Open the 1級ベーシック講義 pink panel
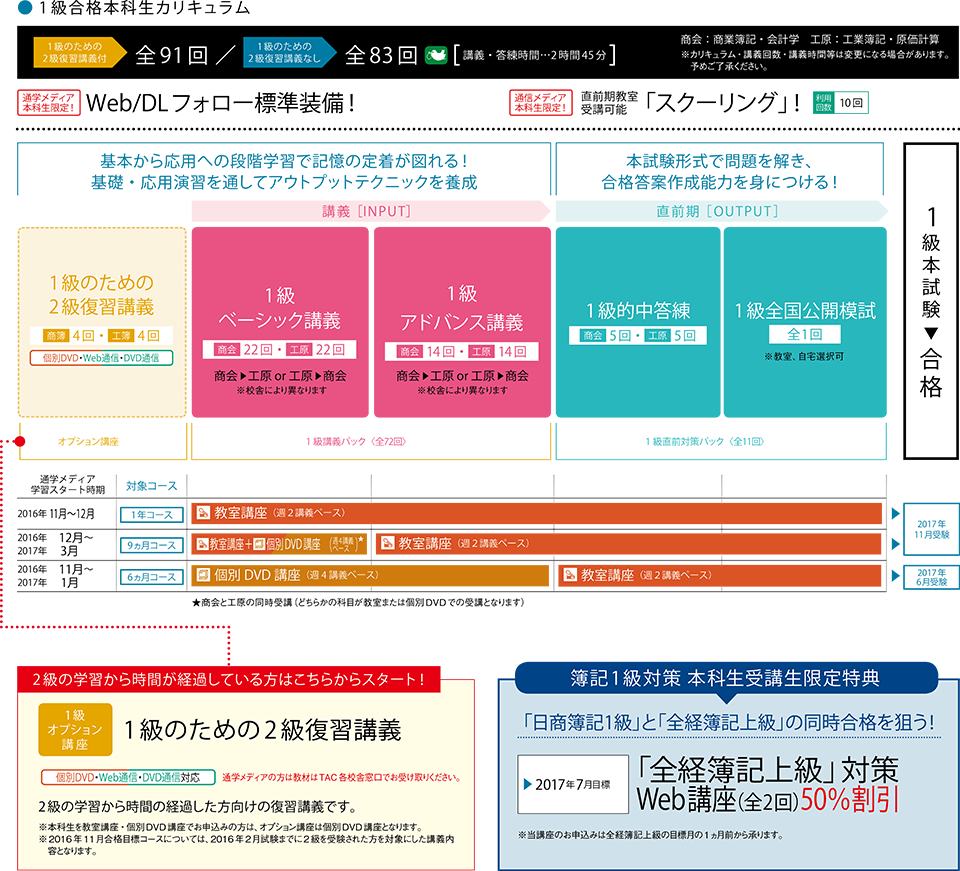Viewport: 960px width, 871px height. tap(280, 320)
